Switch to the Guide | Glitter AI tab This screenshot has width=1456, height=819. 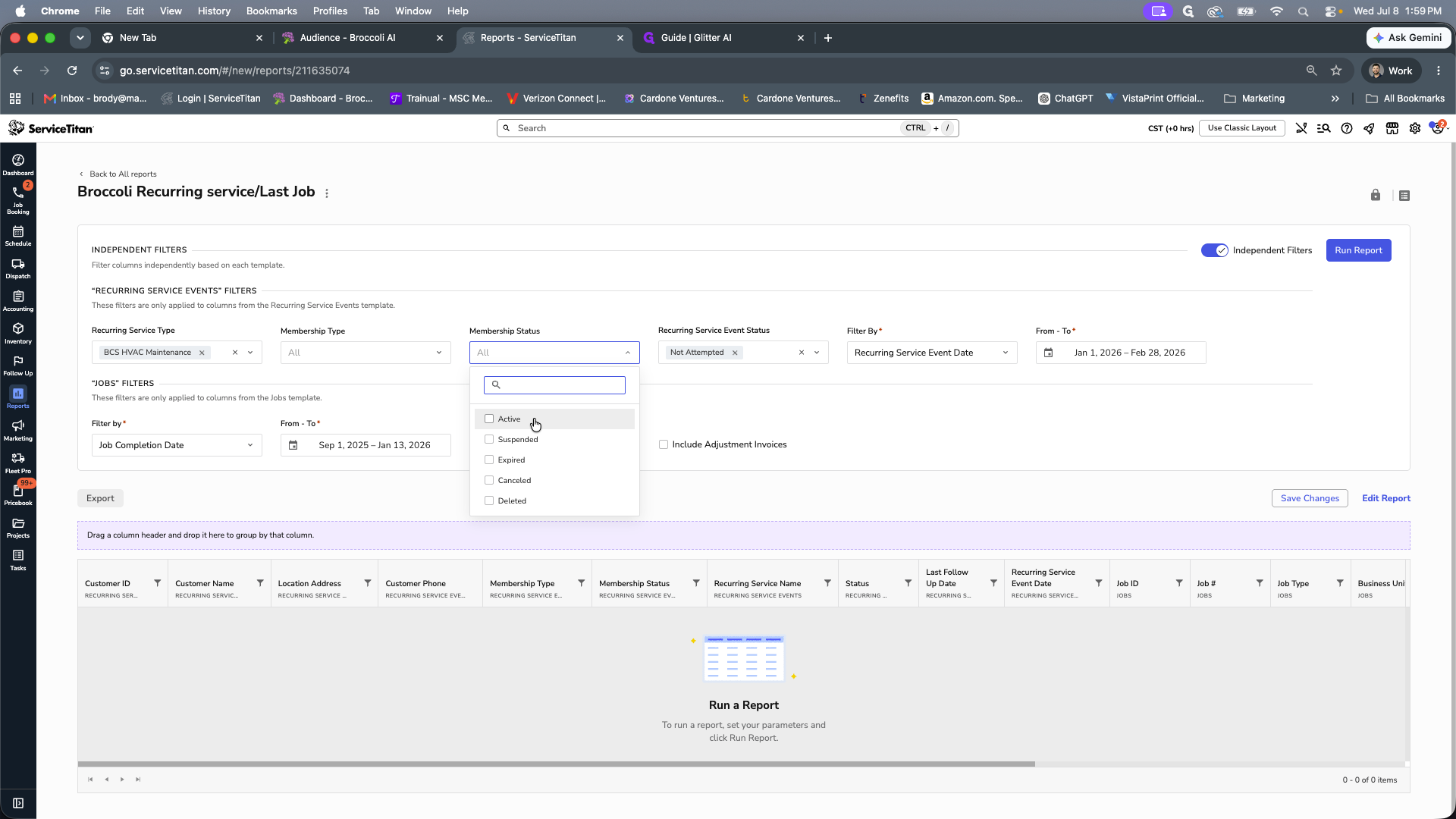[723, 38]
